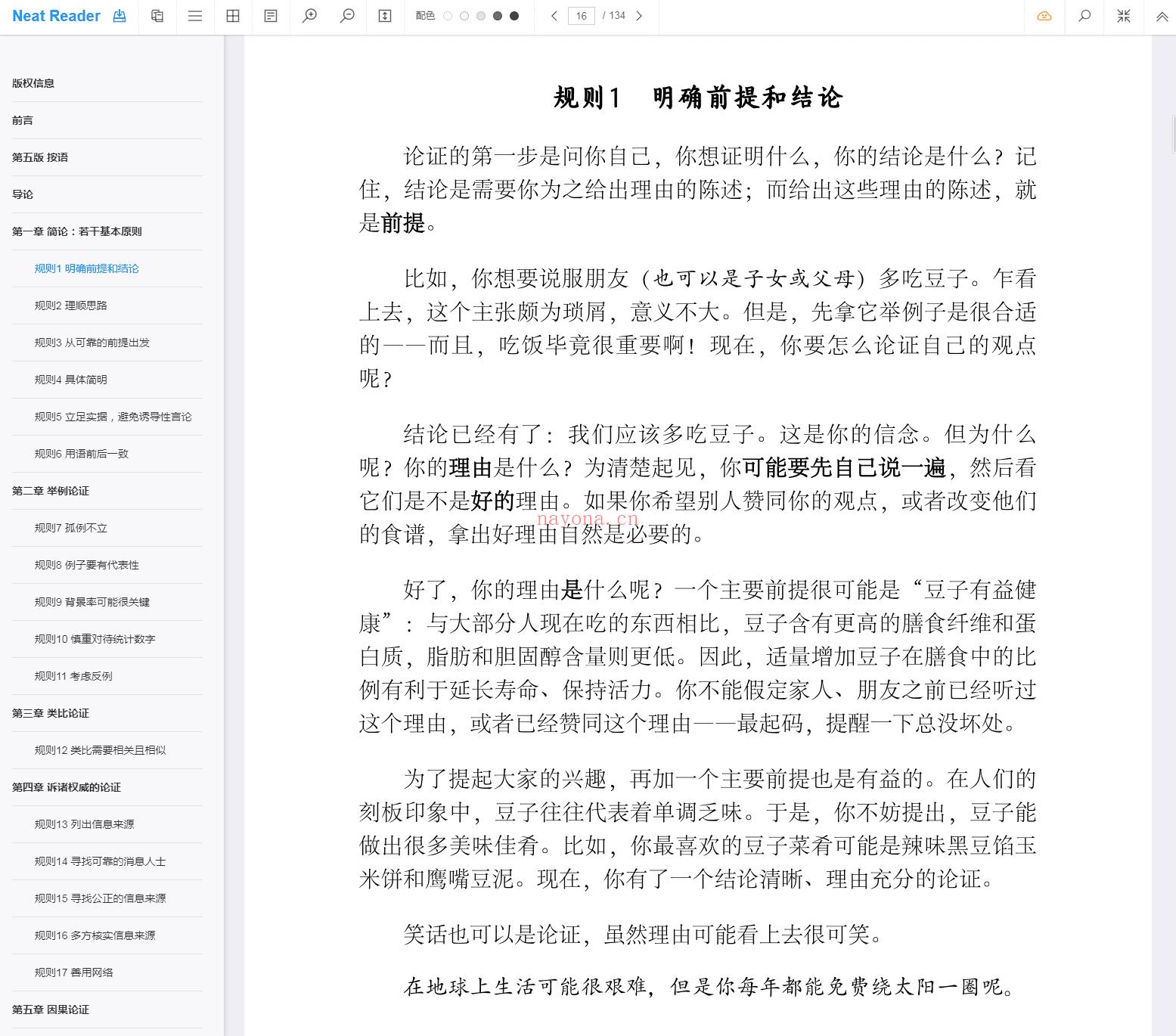Select the light gray color scheme dot
Screen dimensions: 1176x1036
pos(481,16)
